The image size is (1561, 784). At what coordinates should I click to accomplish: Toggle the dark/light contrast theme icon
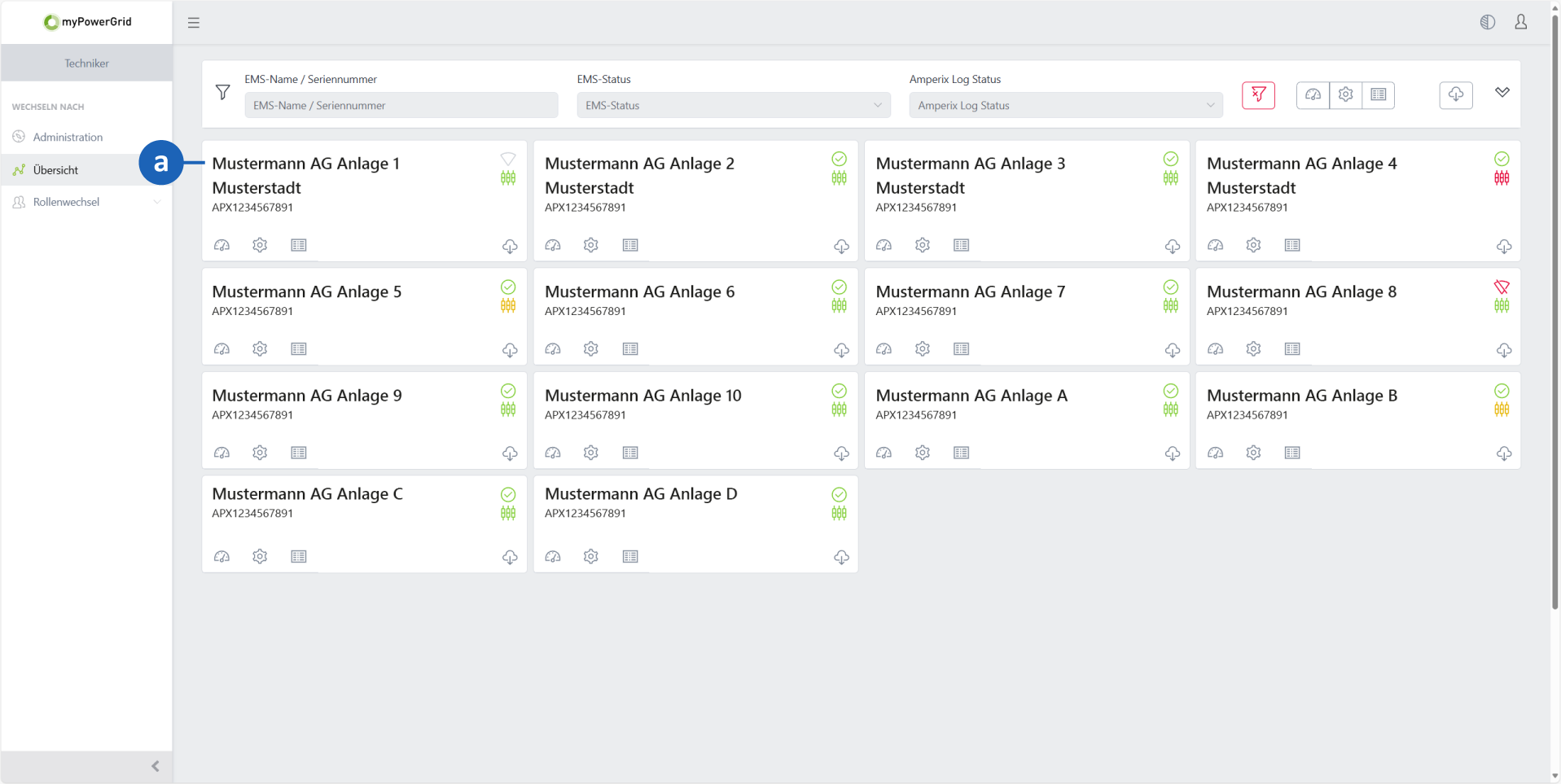pyautogui.click(x=1487, y=22)
